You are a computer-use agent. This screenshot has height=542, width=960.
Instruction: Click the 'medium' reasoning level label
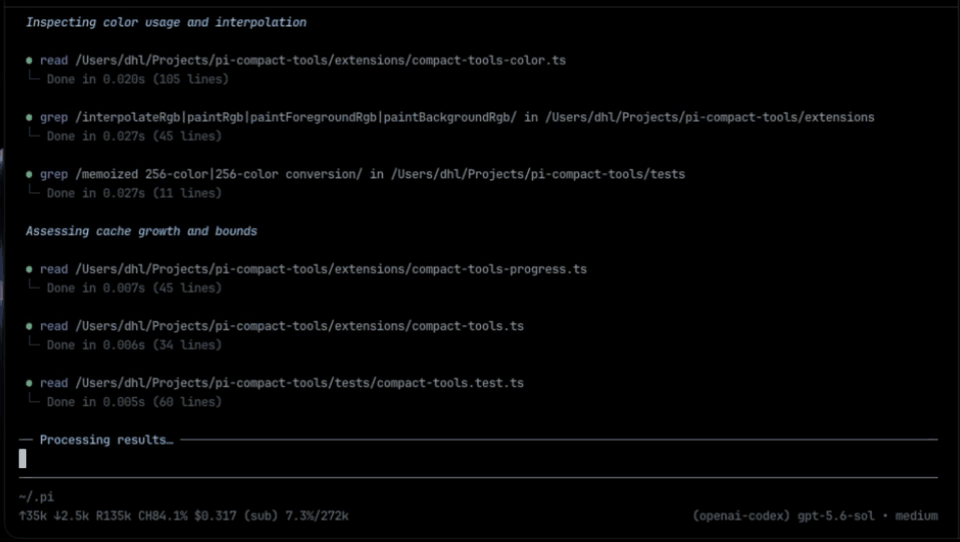click(x=917, y=516)
